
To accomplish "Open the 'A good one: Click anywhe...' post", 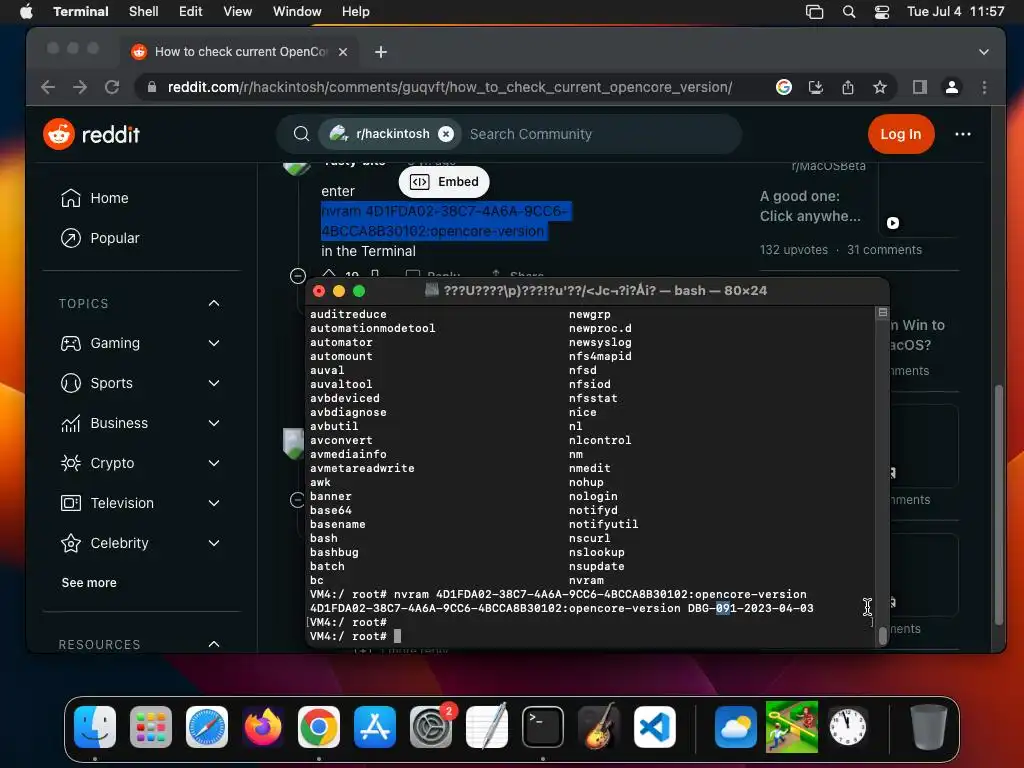I will point(810,206).
